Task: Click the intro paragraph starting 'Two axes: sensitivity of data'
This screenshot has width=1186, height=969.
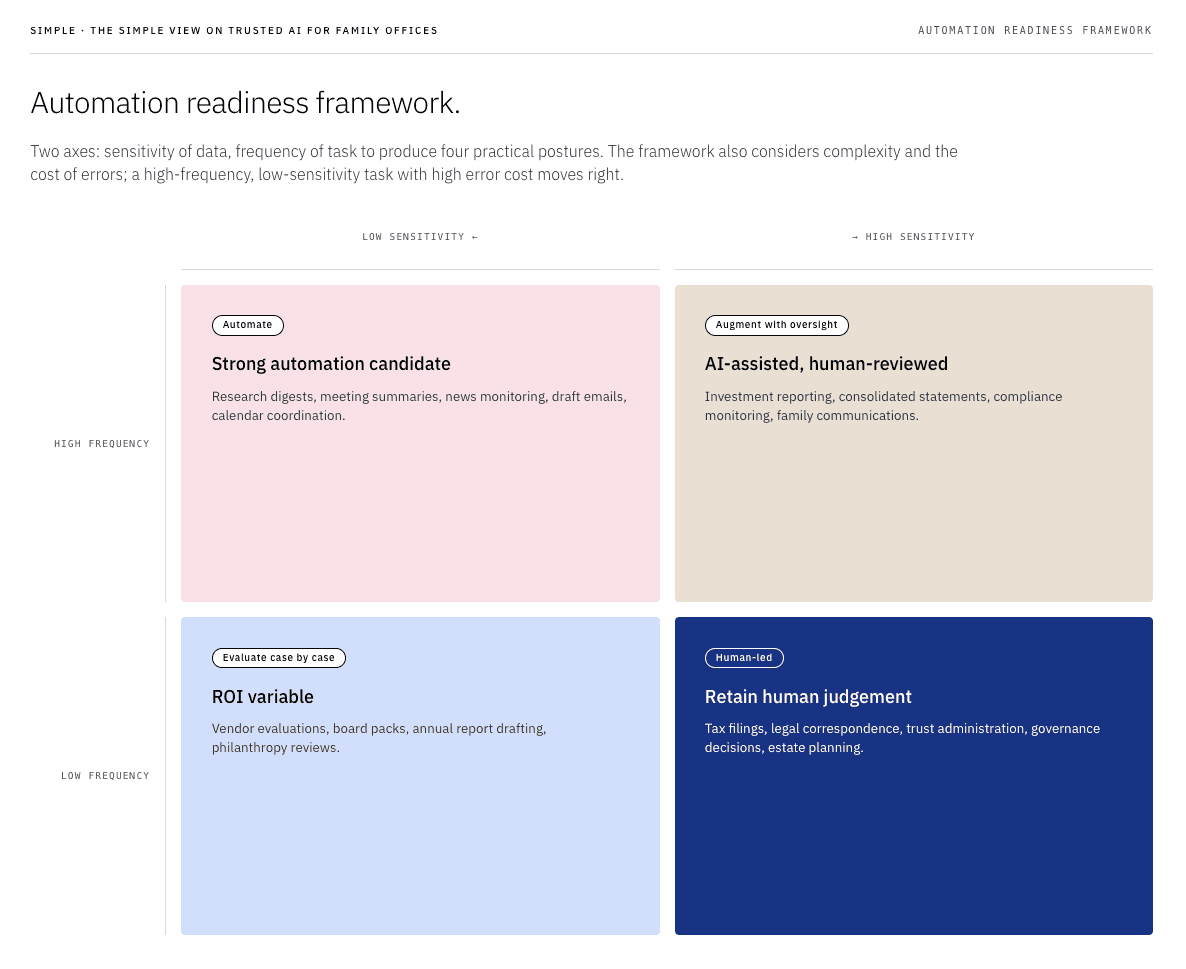Action: 494,163
